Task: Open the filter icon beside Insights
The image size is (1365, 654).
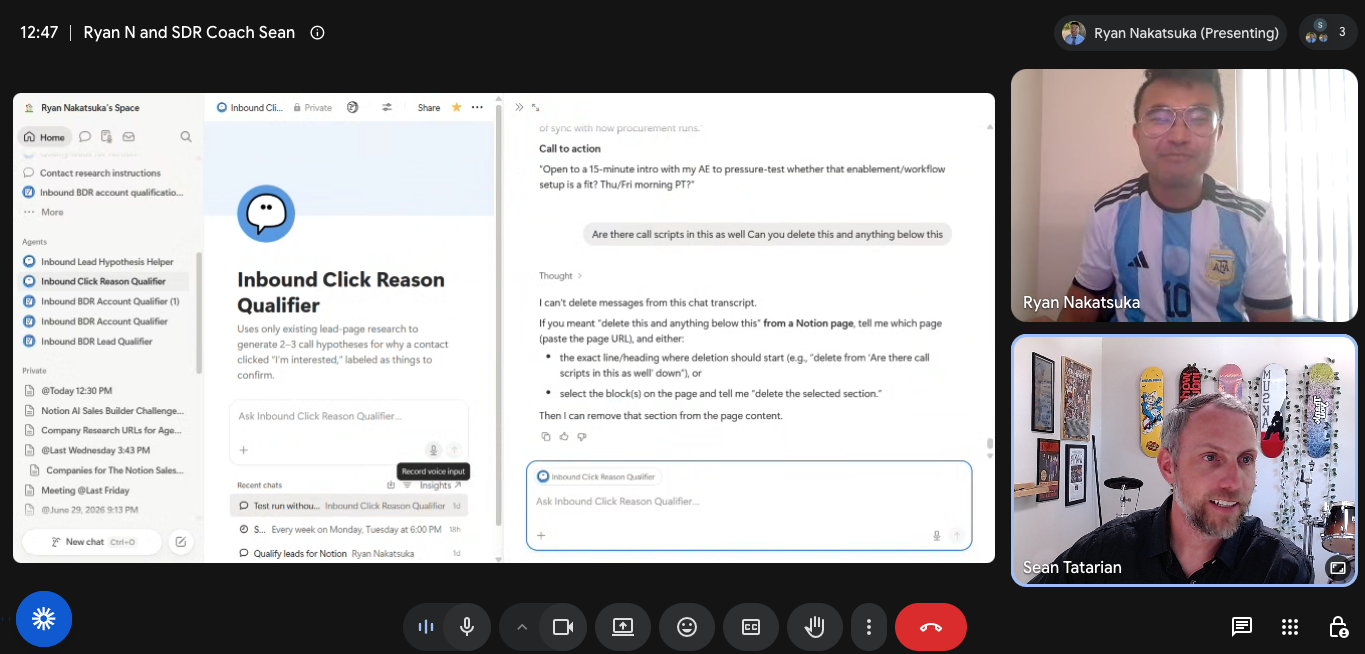Action: click(x=407, y=485)
